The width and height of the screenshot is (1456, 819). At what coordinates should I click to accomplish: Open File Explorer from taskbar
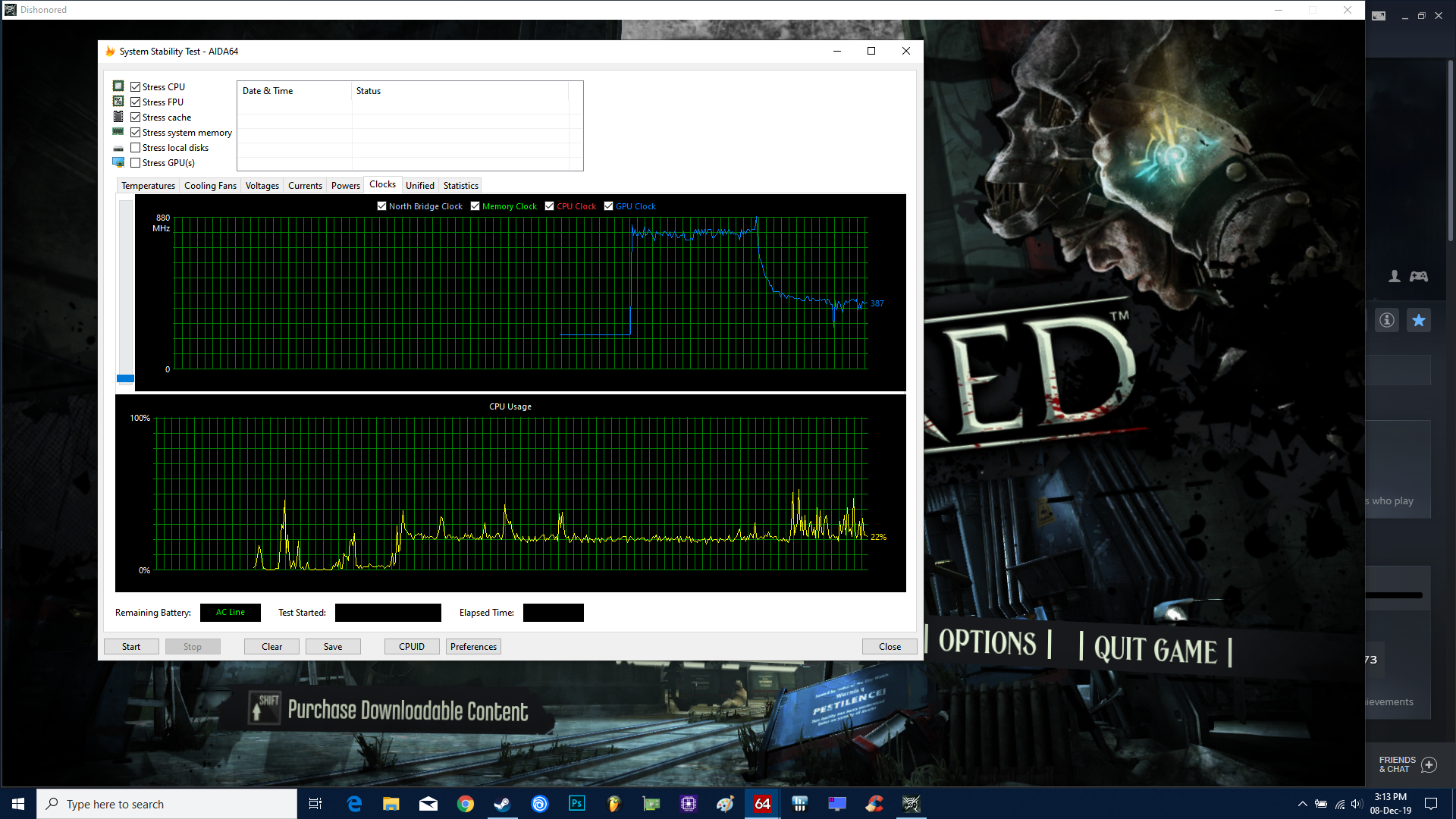391,804
